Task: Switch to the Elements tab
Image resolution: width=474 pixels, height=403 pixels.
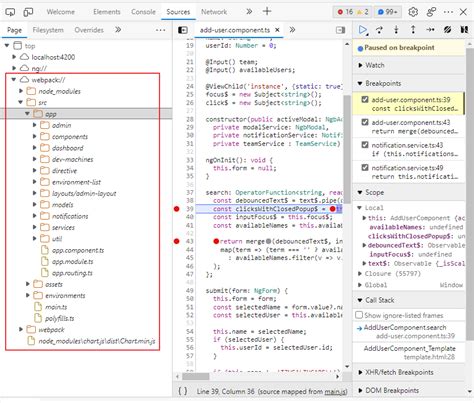Action: pos(107,12)
